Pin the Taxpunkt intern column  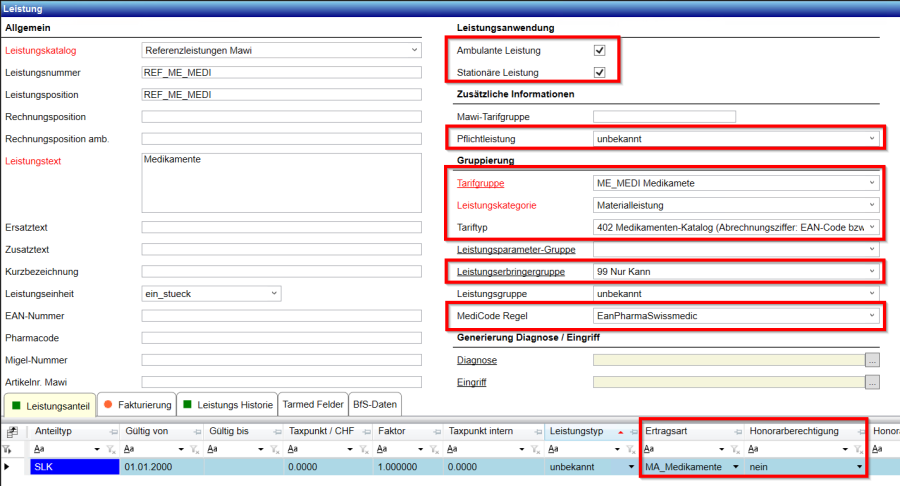pos(538,431)
